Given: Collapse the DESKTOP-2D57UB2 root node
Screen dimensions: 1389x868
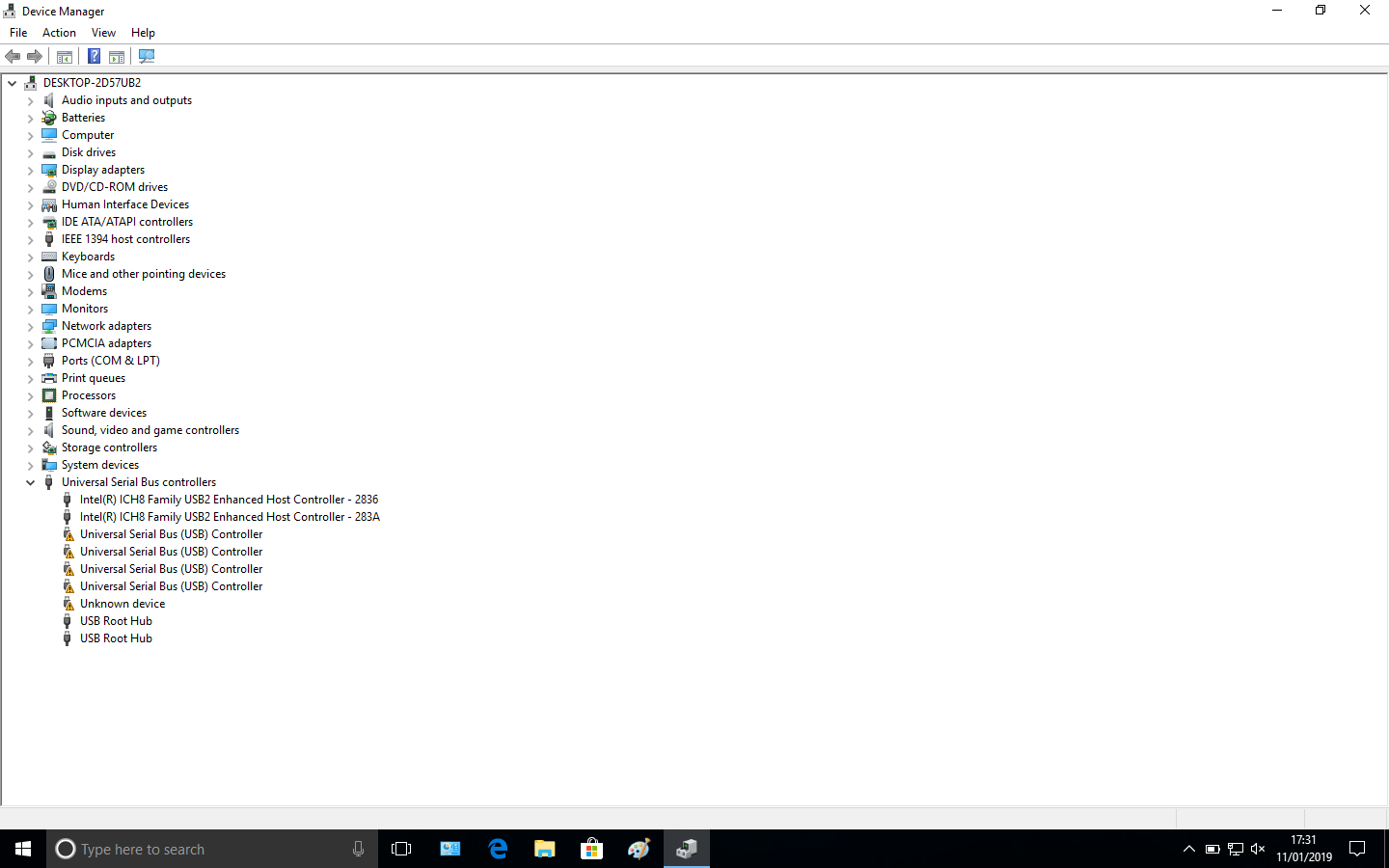Looking at the screenshot, I should coord(13,83).
